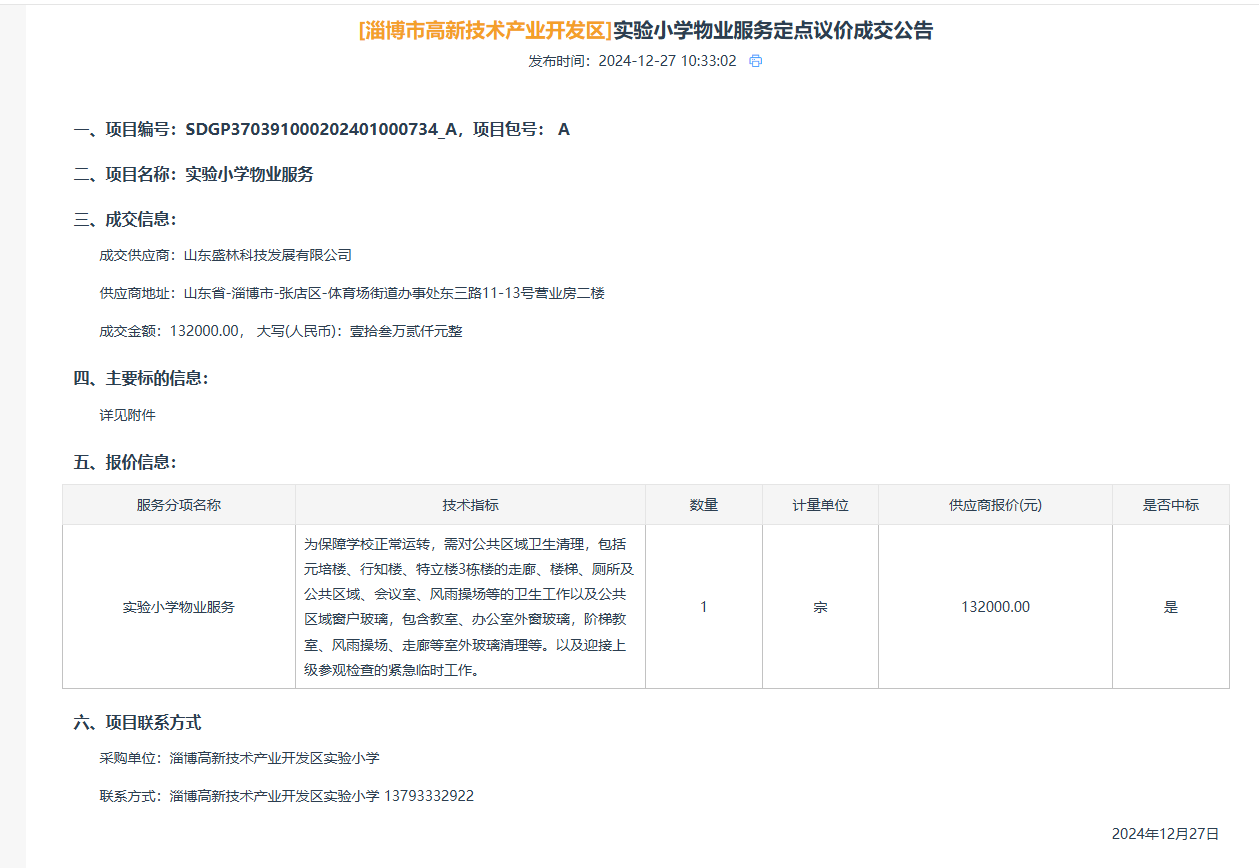The image size is (1259, 868).
Task: Open the 详见附件 attachment reference text
Action: click(127, 415)
